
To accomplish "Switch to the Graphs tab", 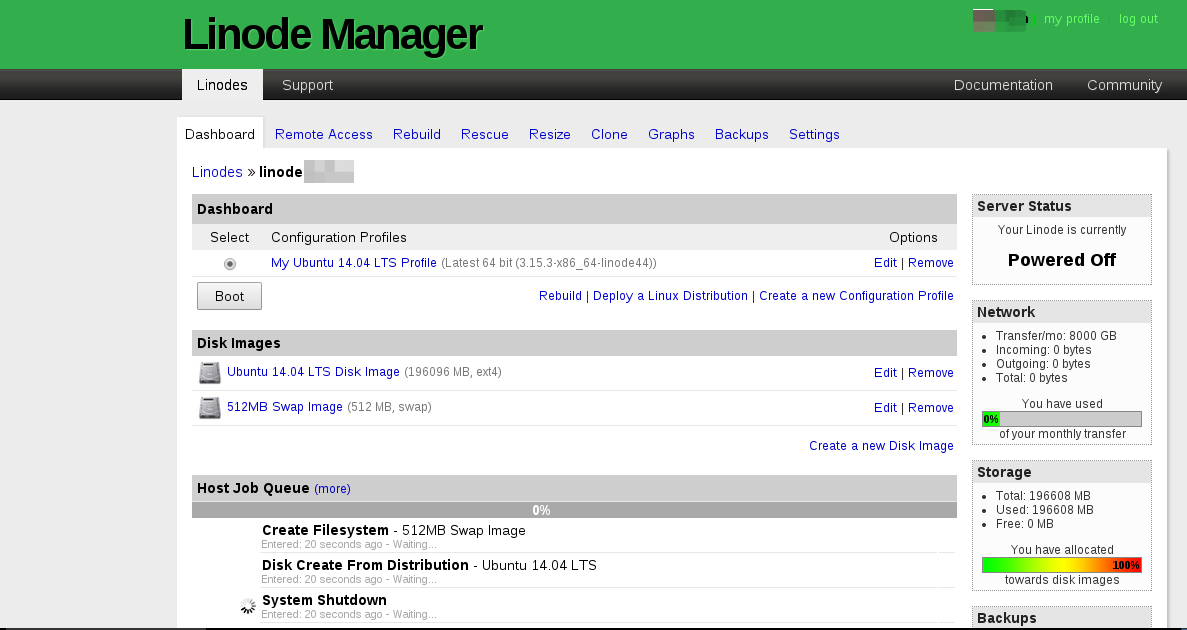I will tap(671, 134).
